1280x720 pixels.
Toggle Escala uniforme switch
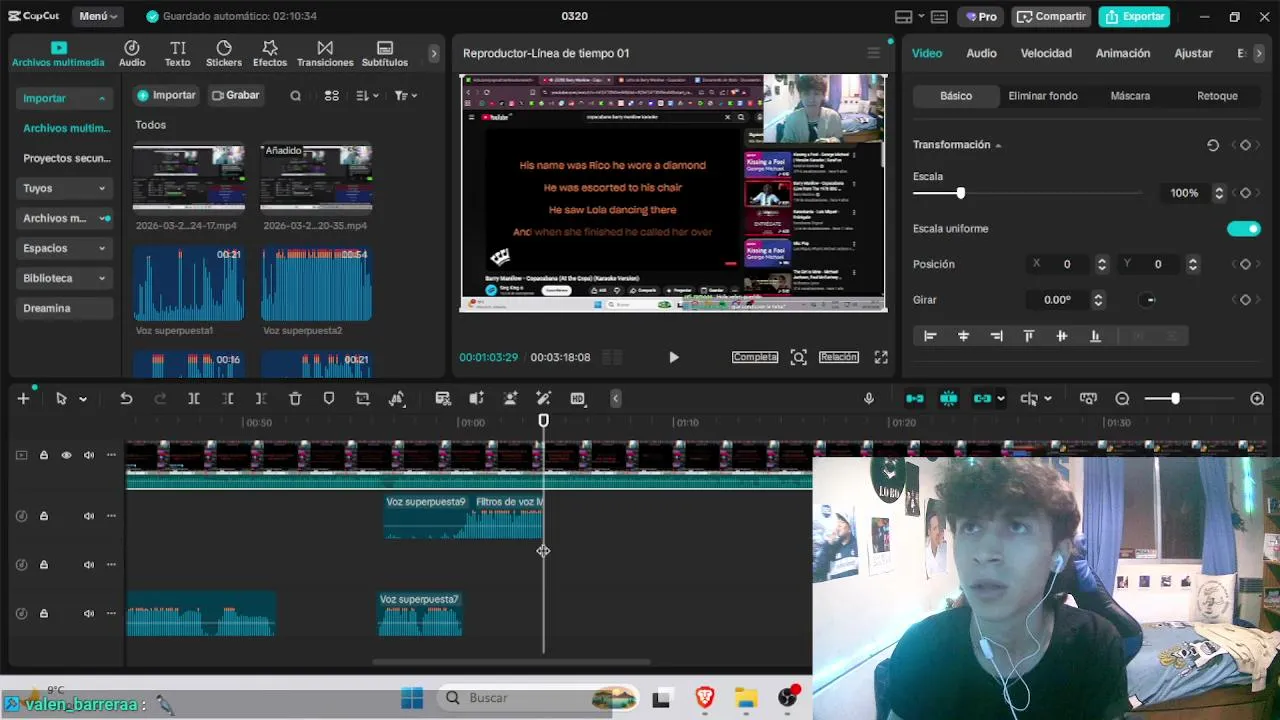coord(1244,229)
